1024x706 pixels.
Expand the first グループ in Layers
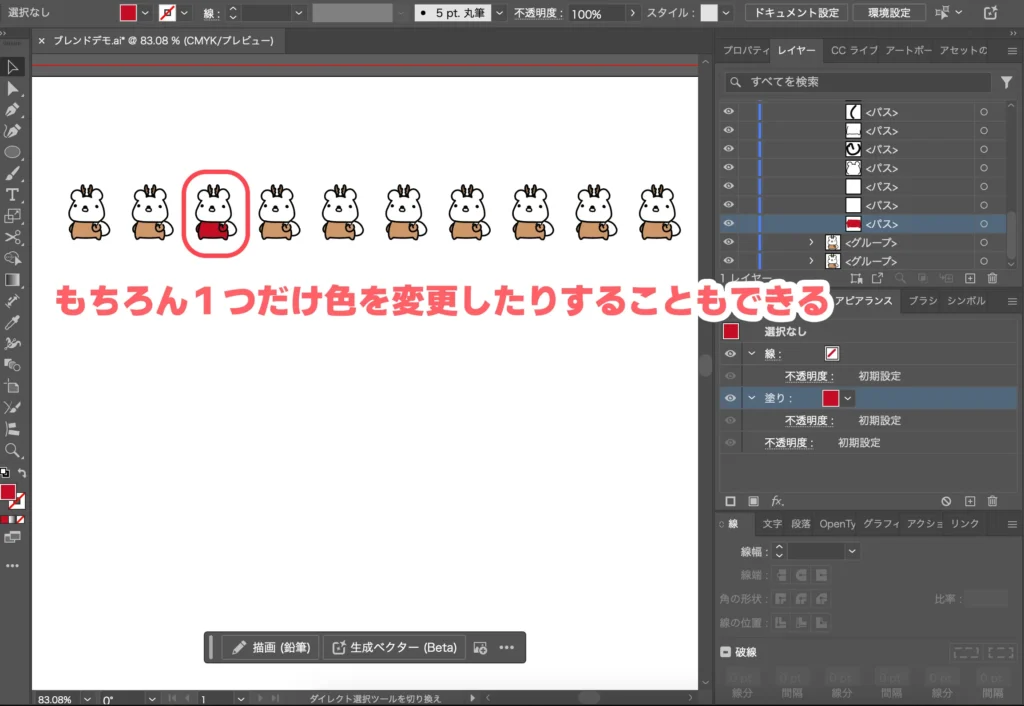[x=810, y=242]
